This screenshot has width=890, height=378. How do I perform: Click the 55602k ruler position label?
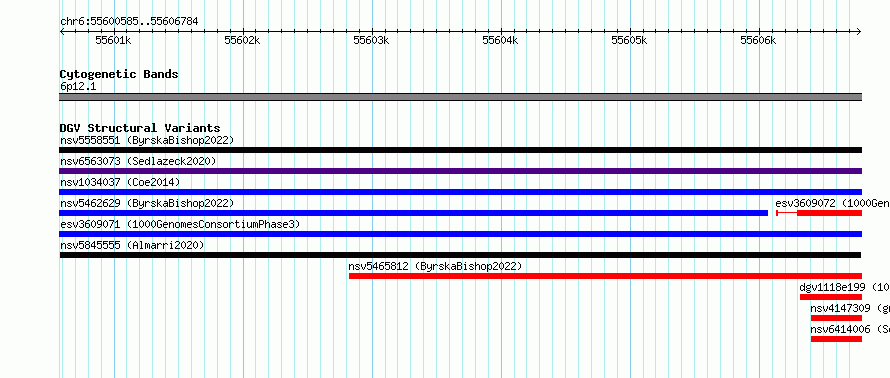243,40
